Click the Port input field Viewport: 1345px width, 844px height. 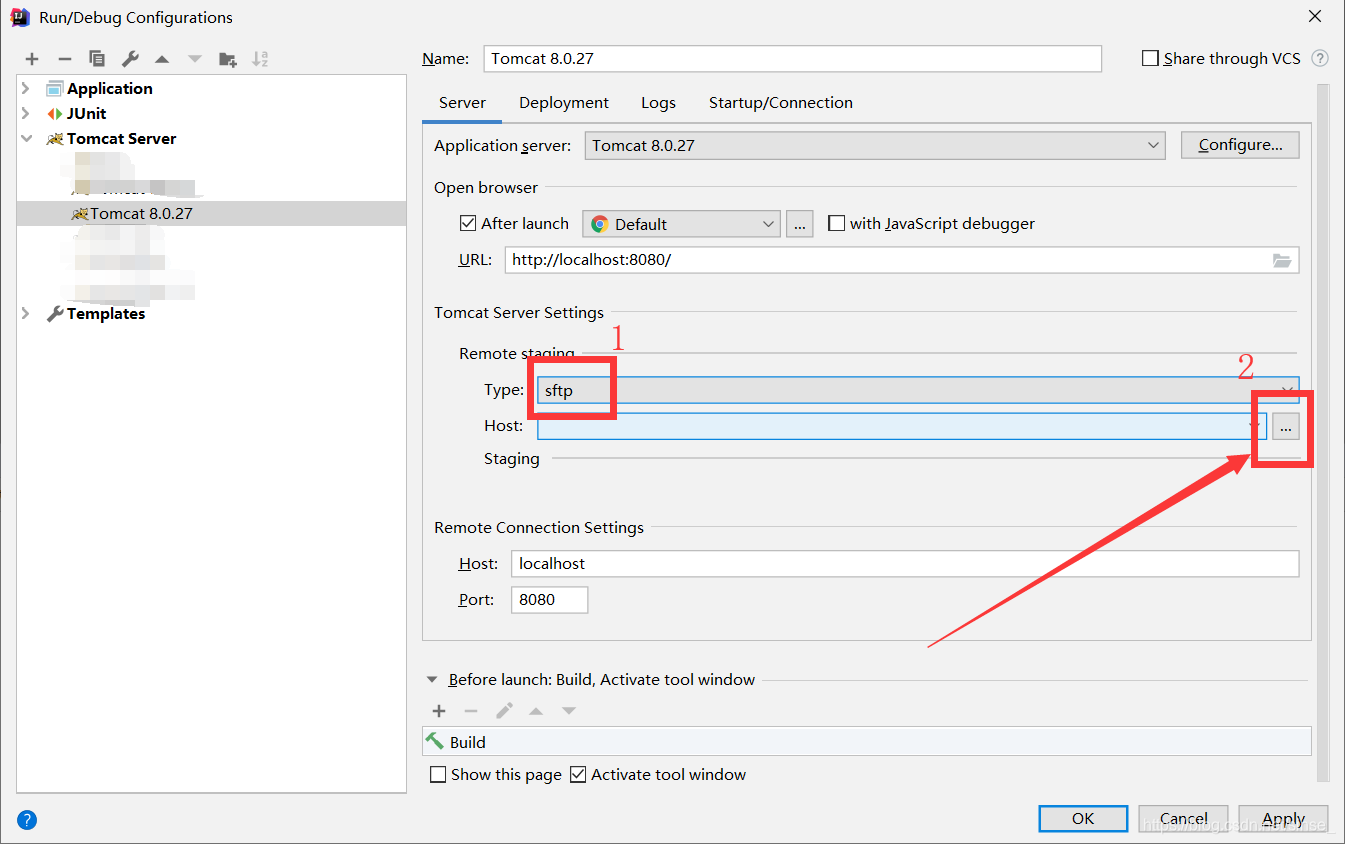tap(549, 600)
